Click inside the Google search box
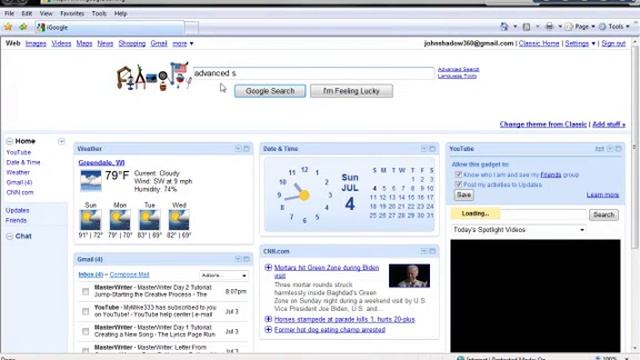The image size is (640, 360). coord(313,73)
